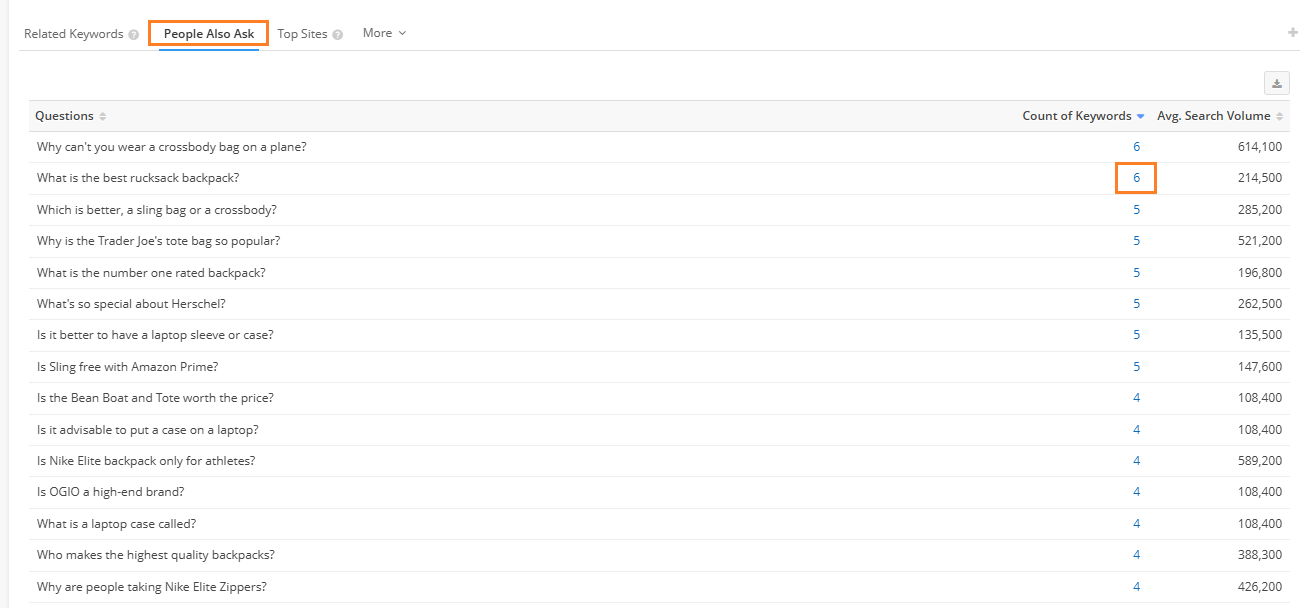The width and height of the screenshot is (1306, 608).
Task: Sort by the Questions column sort icon
Action: 103,117
